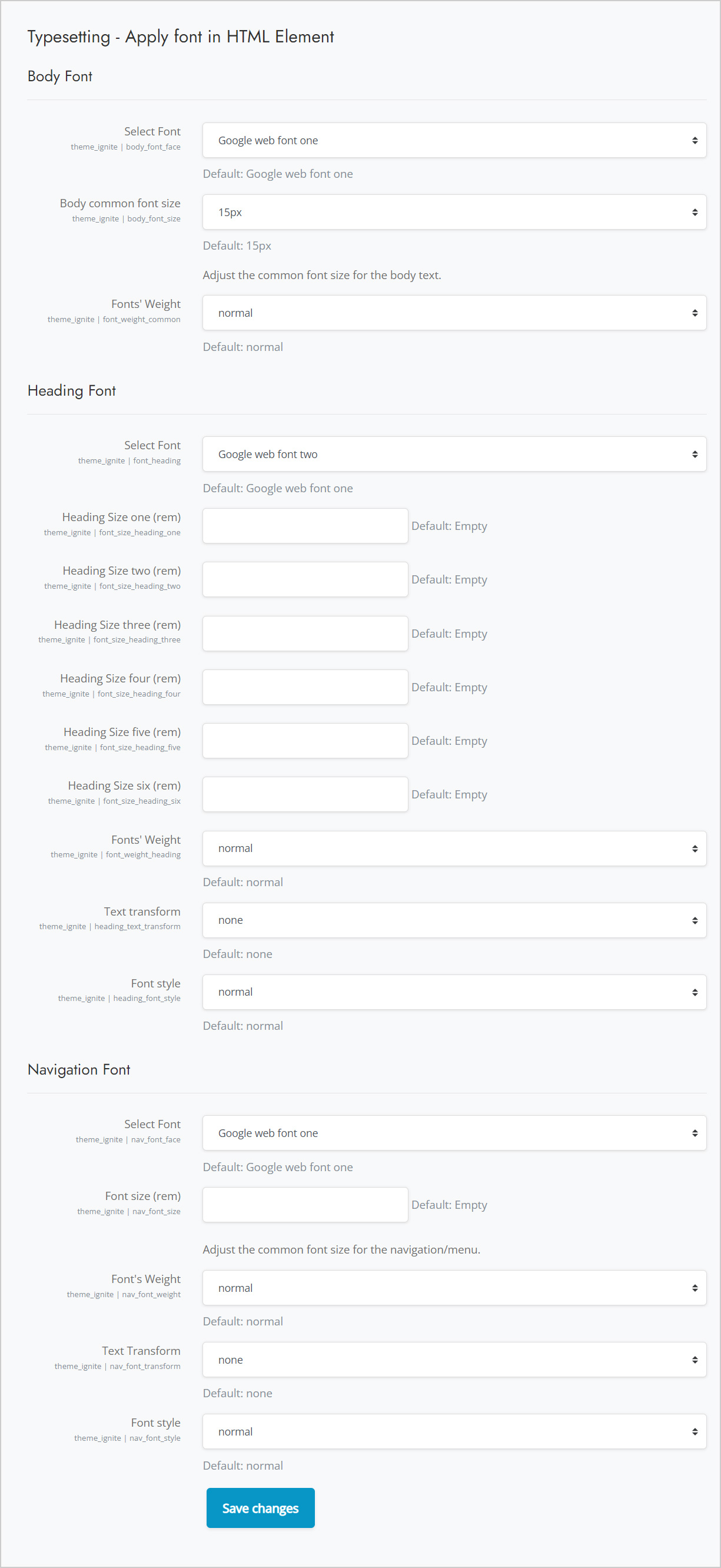Click 'body_font_face' setting name text
The width and height of the screenshot is (721, 1568).
click(154, 147)
